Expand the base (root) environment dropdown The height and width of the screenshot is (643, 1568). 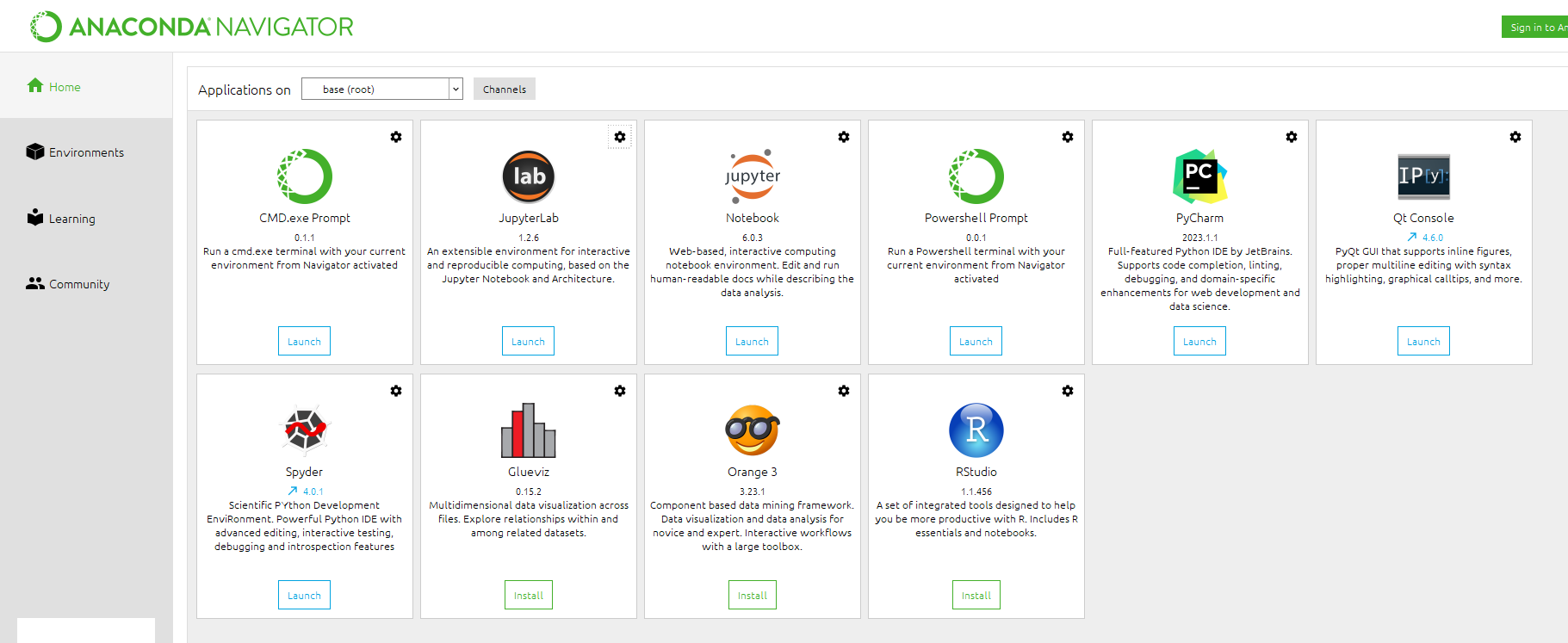pyautogui.click(x=382, y=89)
